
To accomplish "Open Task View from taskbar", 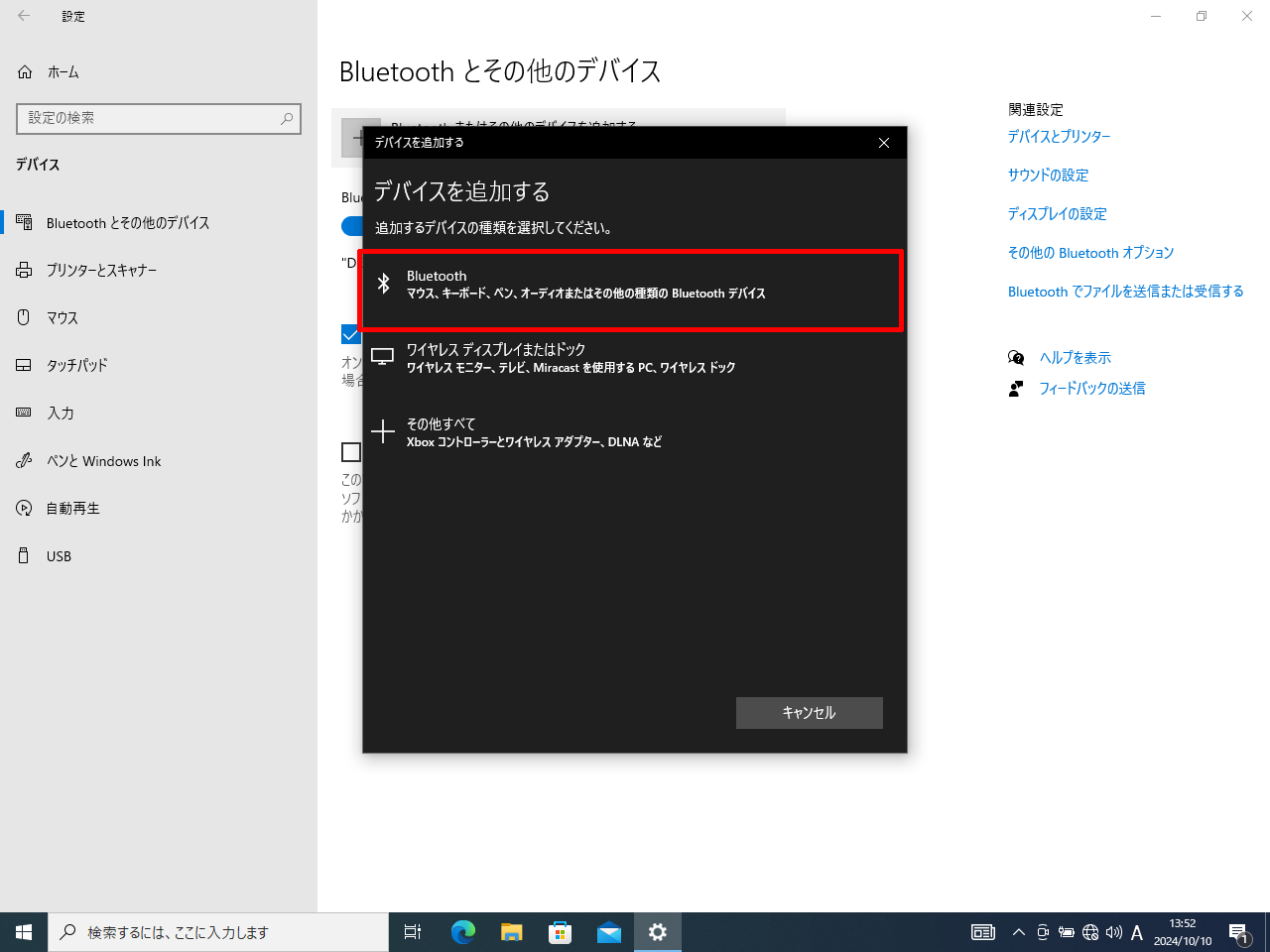I will click(x=413, y=932).
